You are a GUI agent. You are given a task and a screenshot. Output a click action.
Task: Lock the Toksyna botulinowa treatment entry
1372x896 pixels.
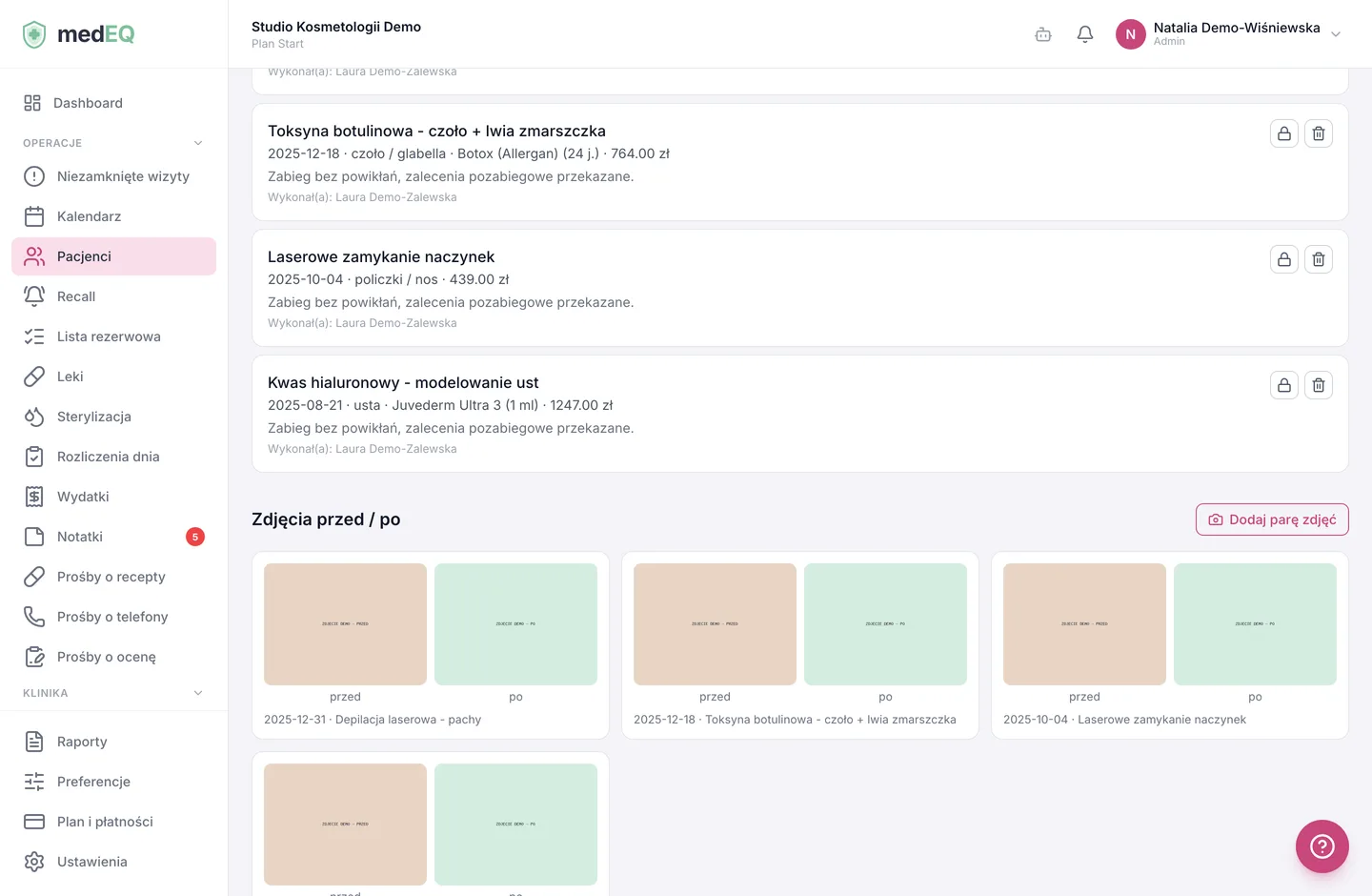pos(1284,133)
